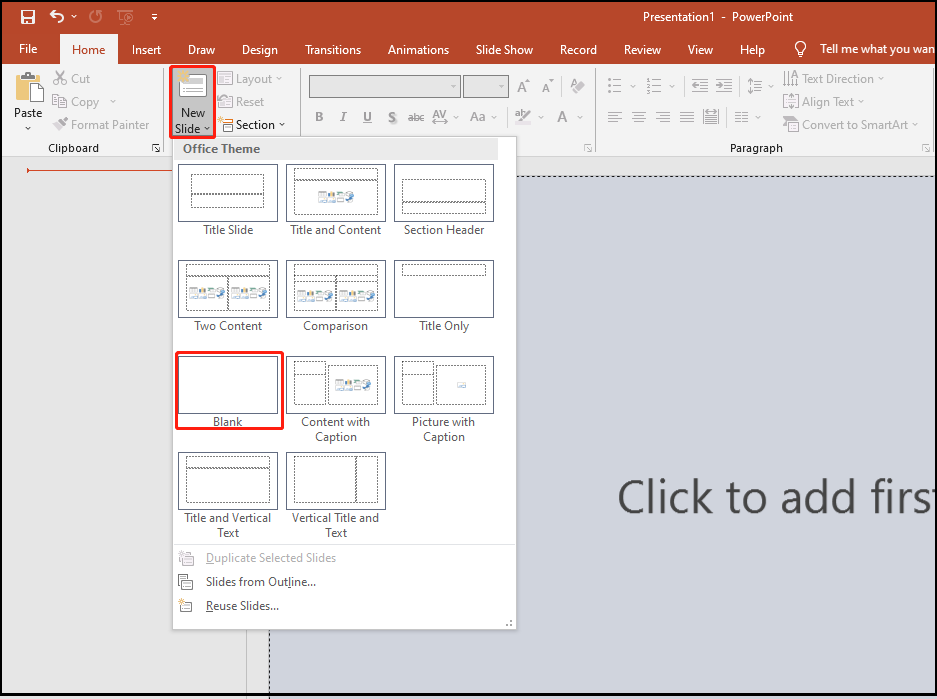Click the Save icon
The image size is (937, 699).
[x=27, y=16]
